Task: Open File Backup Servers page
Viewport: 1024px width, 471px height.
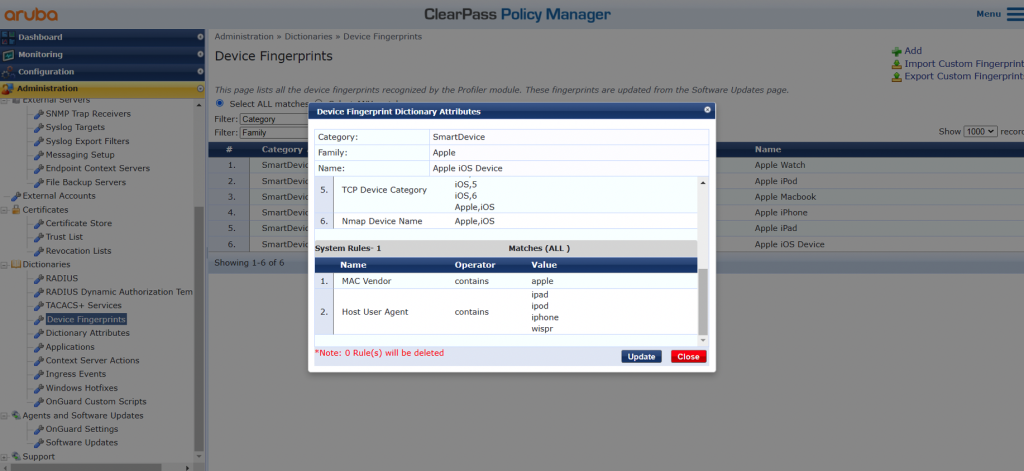Action: click(86, 182)
